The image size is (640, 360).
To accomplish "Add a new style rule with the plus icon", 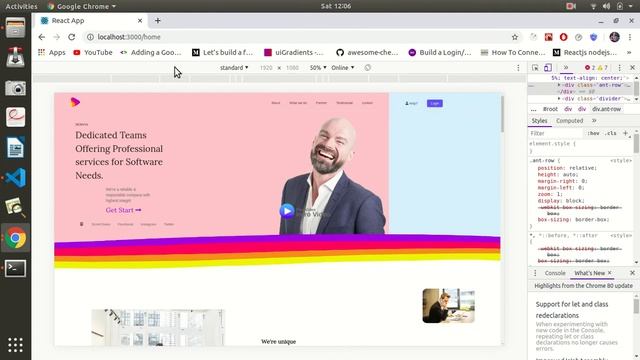I will point(625,133).
